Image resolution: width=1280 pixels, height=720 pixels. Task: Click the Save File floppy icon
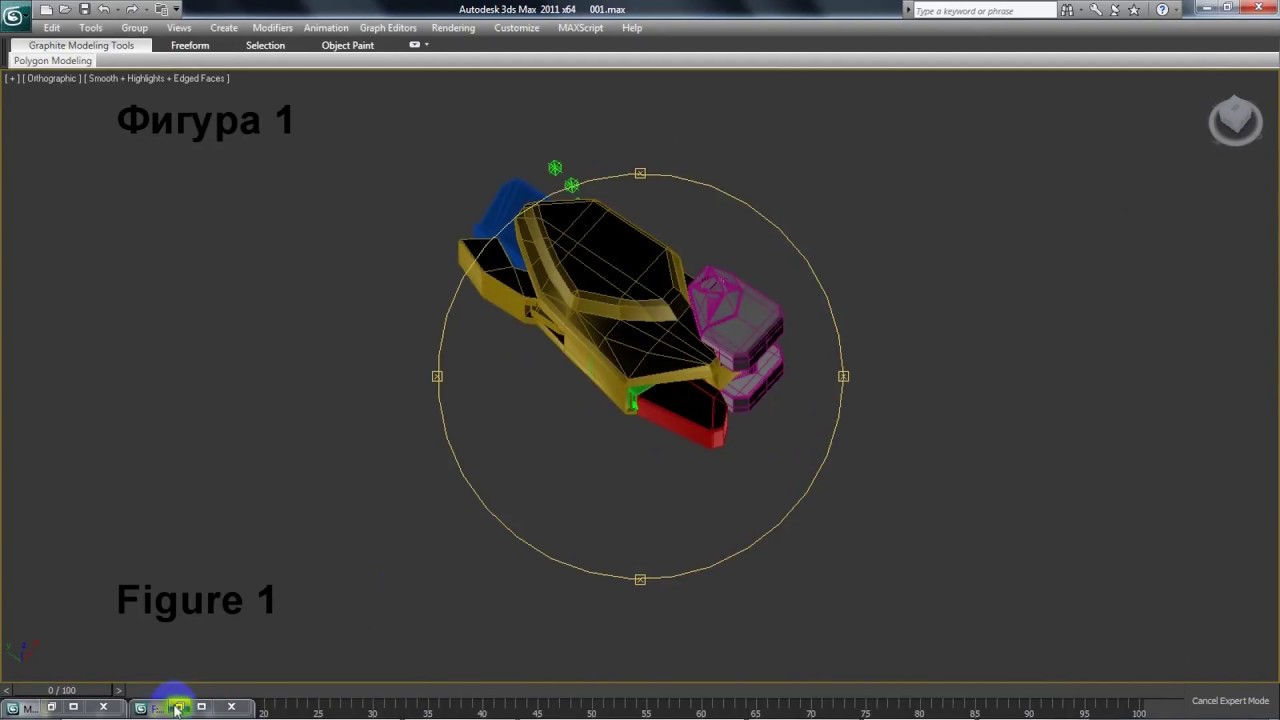pyautogui.click(x=84, y=9)
